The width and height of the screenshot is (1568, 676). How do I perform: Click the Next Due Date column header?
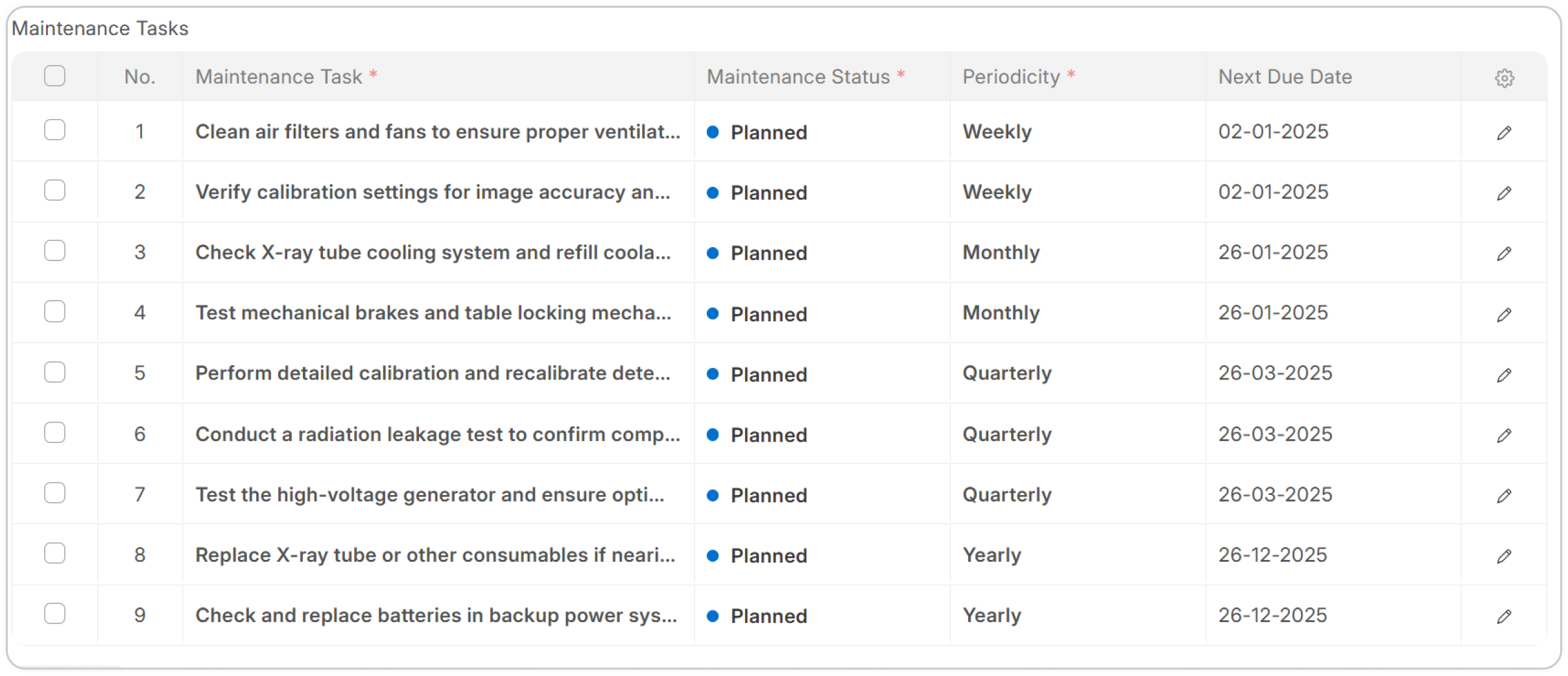(x=1285, y=77)
